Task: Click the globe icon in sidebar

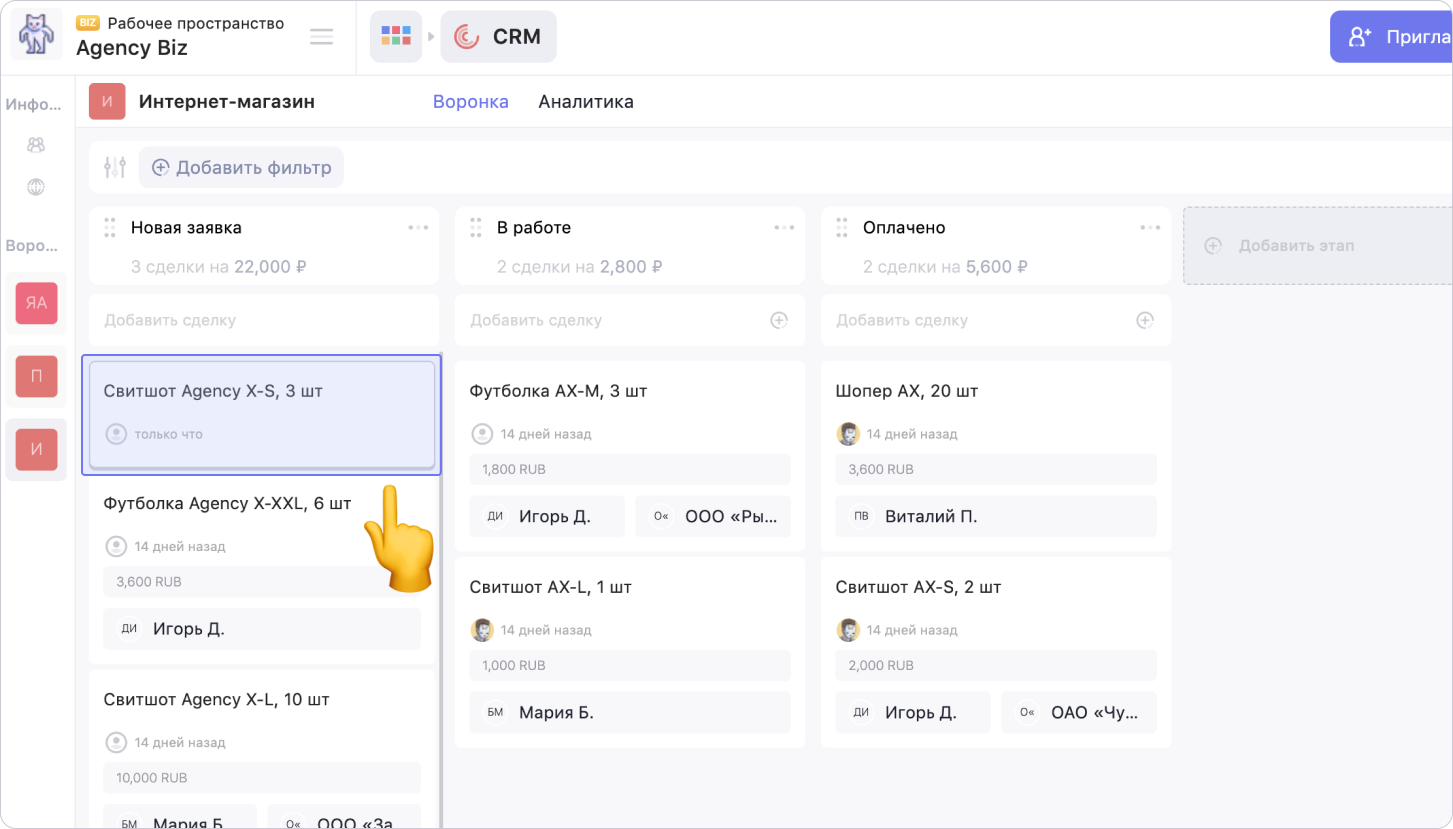Action: (x=36, y=187)
